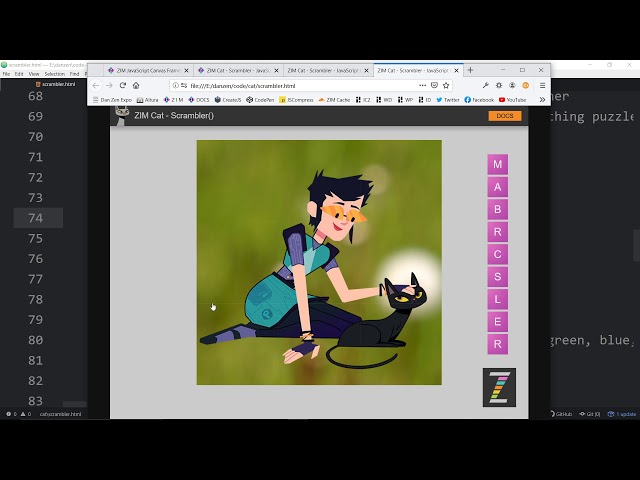Open the Firefox hamburger menu
Screen dimensions: 640x480
(542, 85)
